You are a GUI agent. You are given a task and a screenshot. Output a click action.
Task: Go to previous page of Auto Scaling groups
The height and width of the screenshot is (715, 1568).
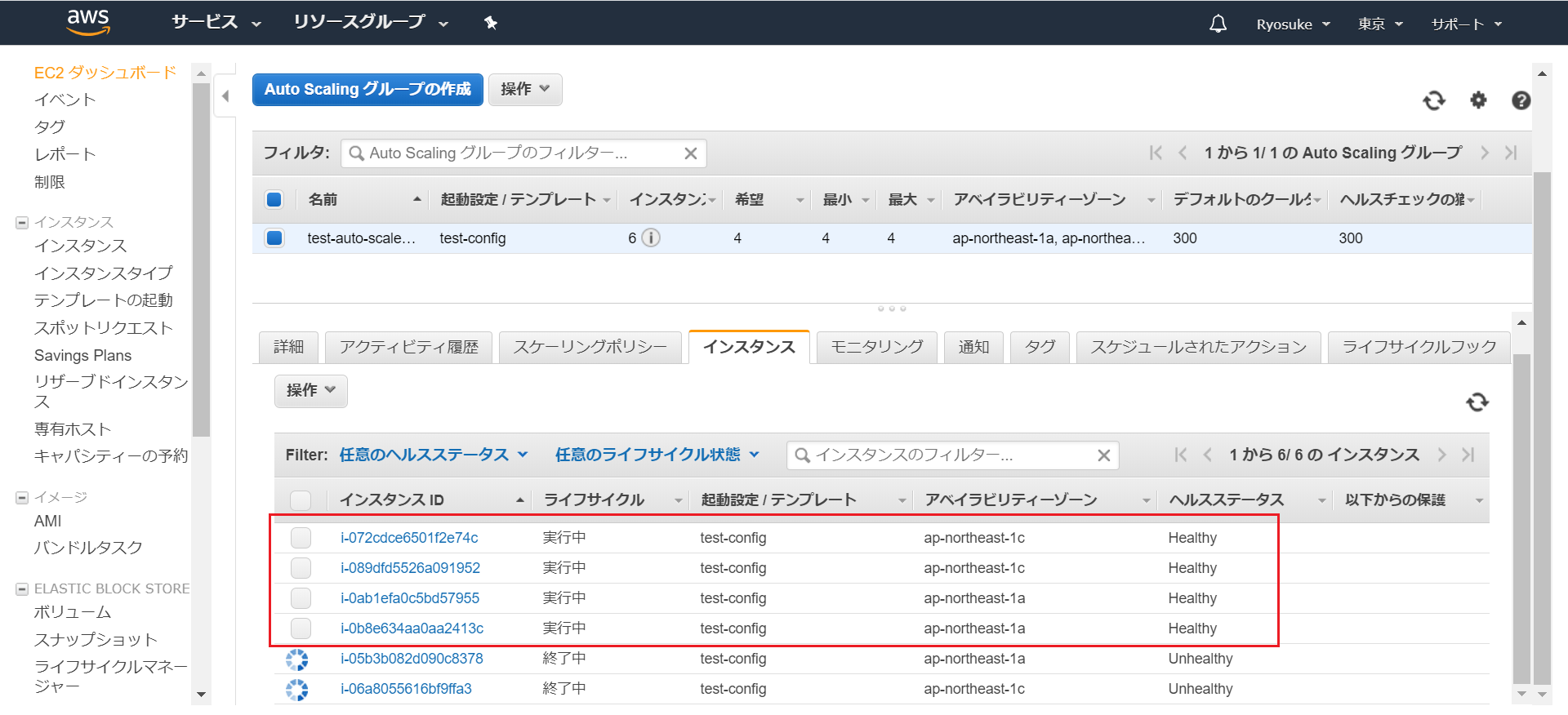(1183, 153)
